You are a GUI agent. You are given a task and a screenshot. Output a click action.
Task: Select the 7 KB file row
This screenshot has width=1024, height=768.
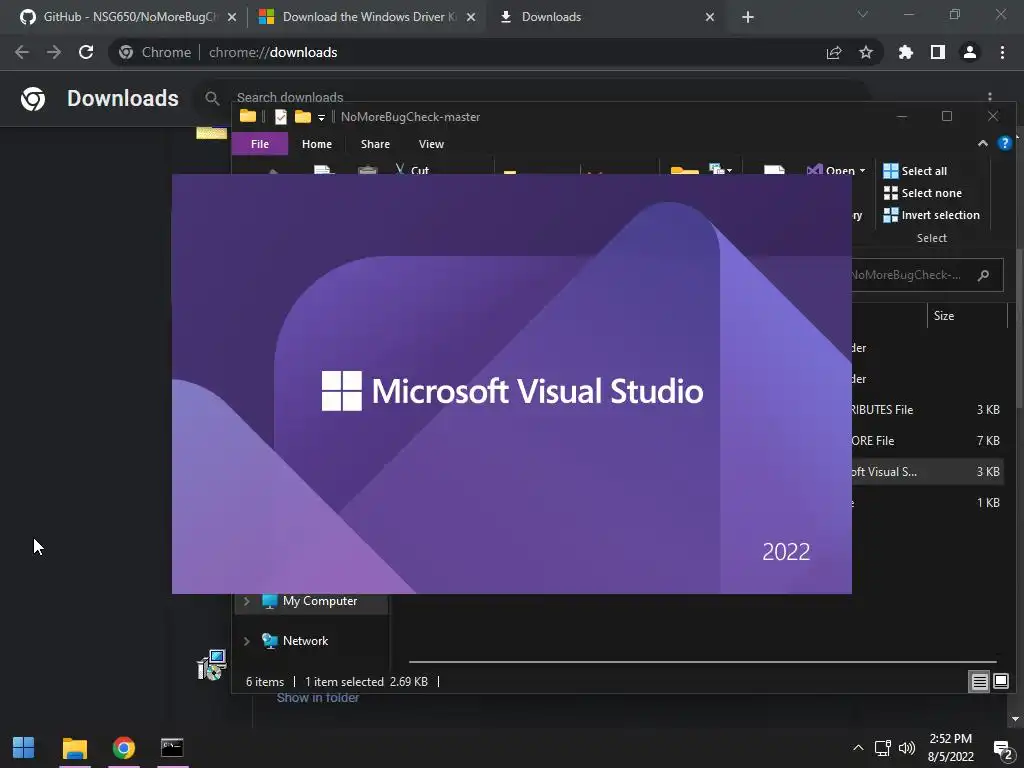coord(927,441)
